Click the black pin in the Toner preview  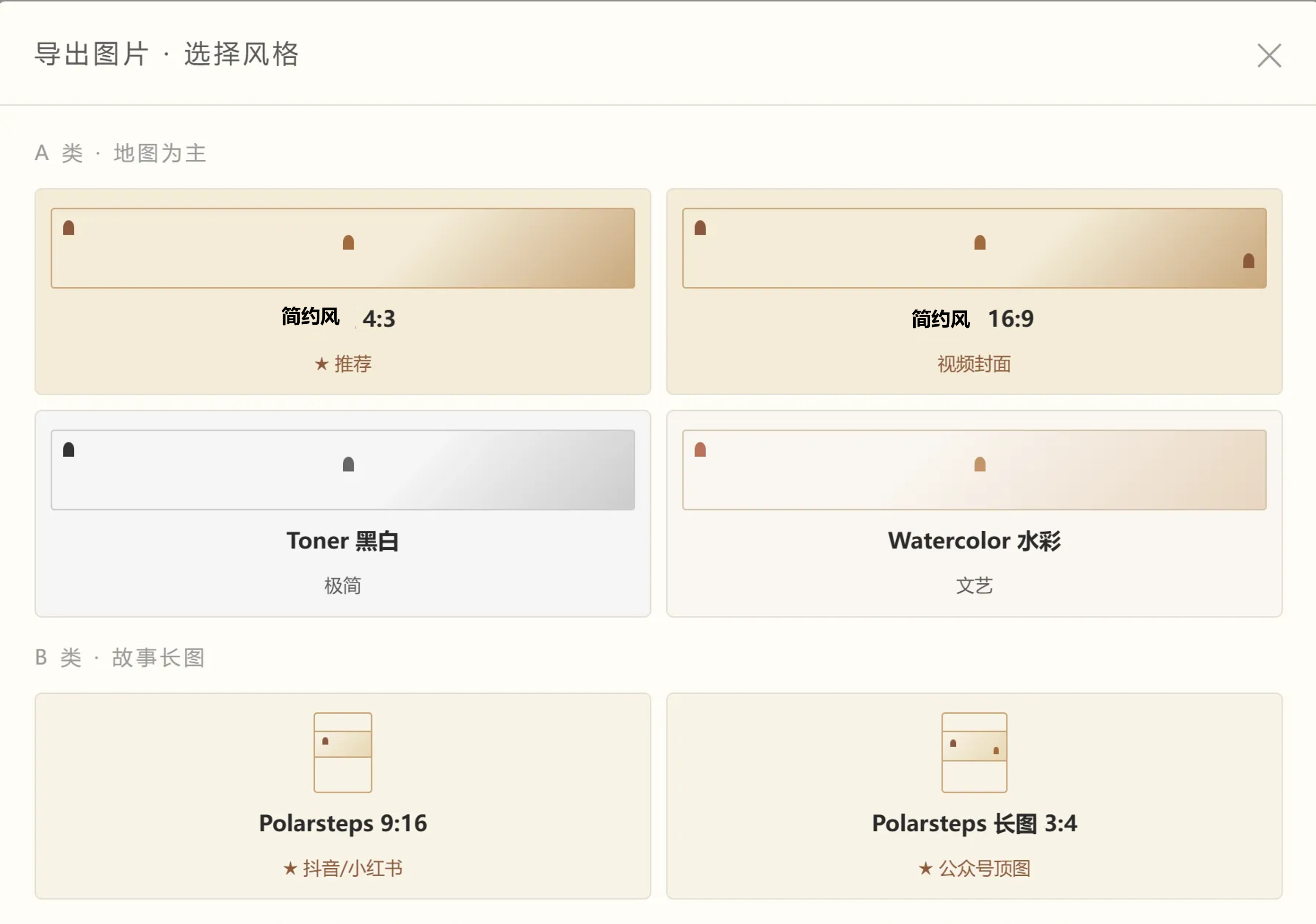[x=69, y=449]
